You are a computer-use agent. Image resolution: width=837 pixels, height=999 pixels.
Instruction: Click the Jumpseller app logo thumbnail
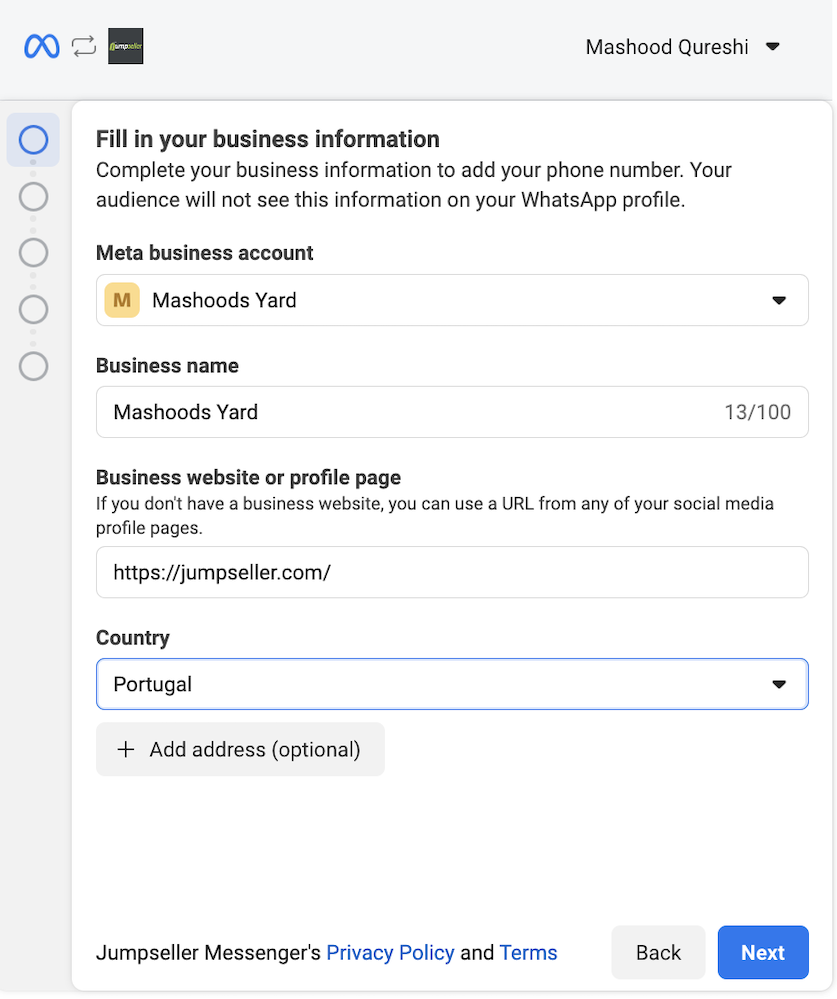point(125,46)
